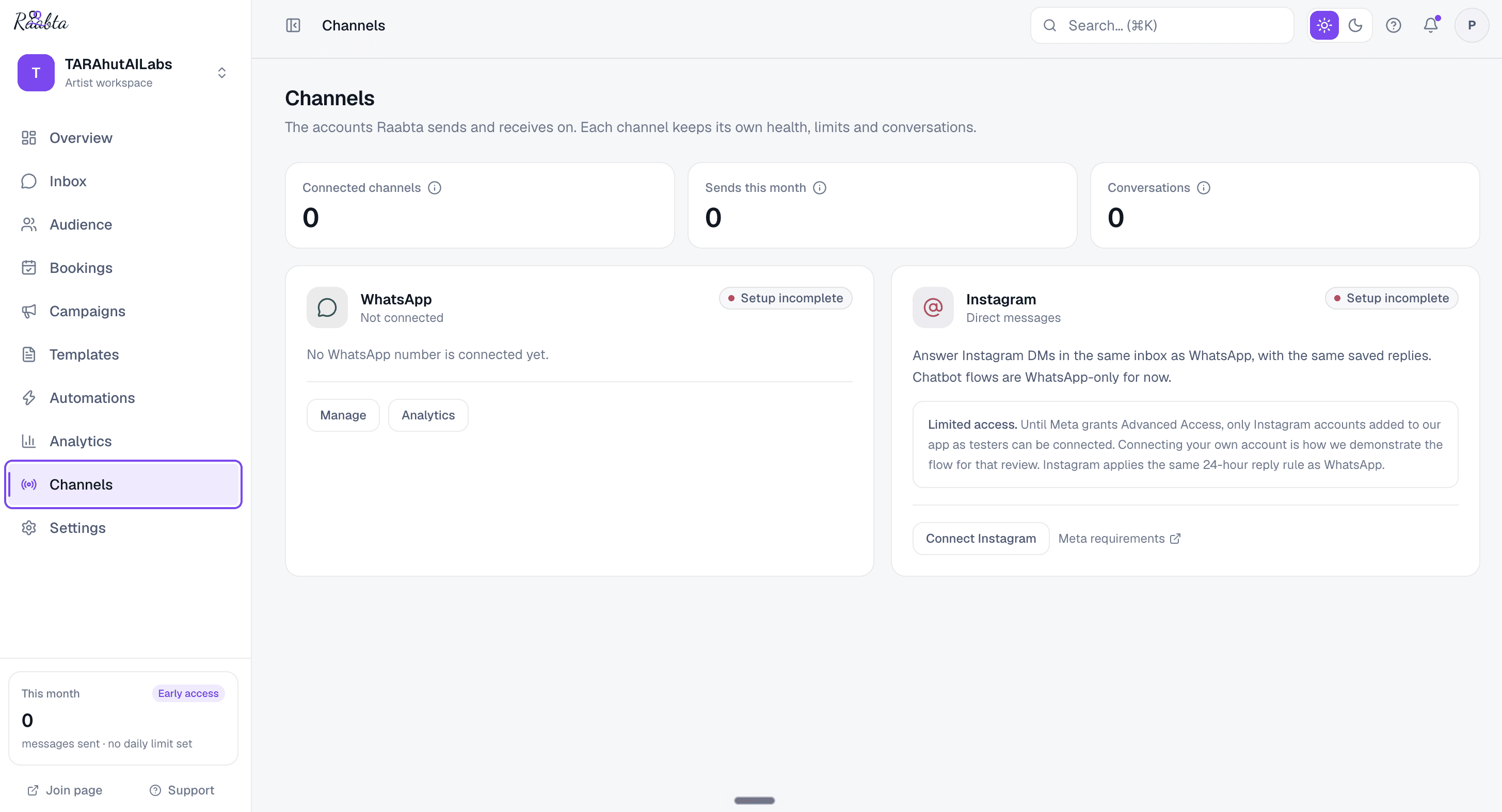Open the Overview page

123,138
